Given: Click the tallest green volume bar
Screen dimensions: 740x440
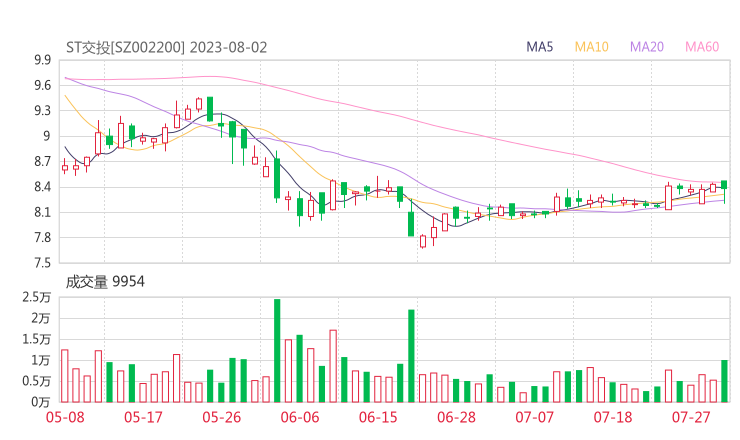Looking at the screenshot, I should point(277,351).
